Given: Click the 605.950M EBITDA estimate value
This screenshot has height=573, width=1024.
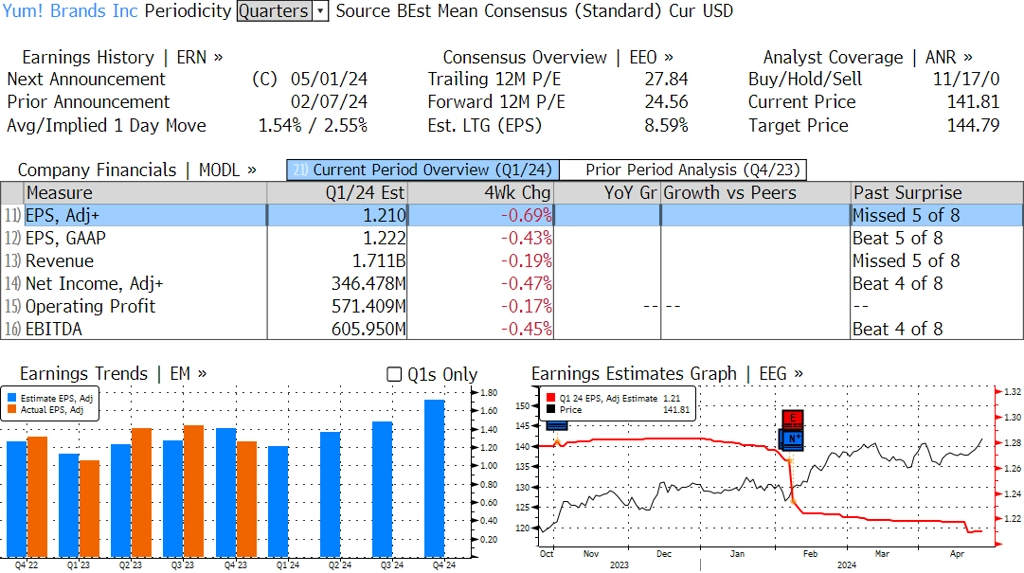Looking at the screenshot, I should coord(368,329).
